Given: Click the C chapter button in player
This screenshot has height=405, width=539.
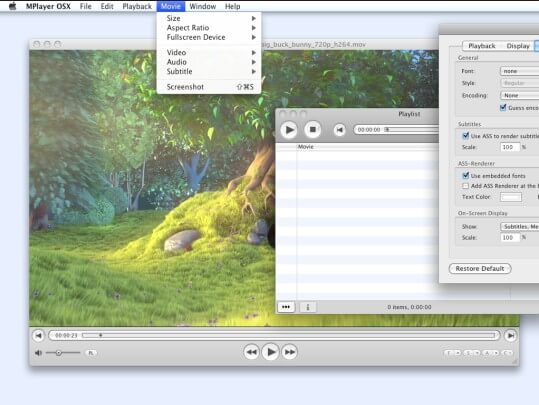Looking at the screenshot, I should coord(507,353).
